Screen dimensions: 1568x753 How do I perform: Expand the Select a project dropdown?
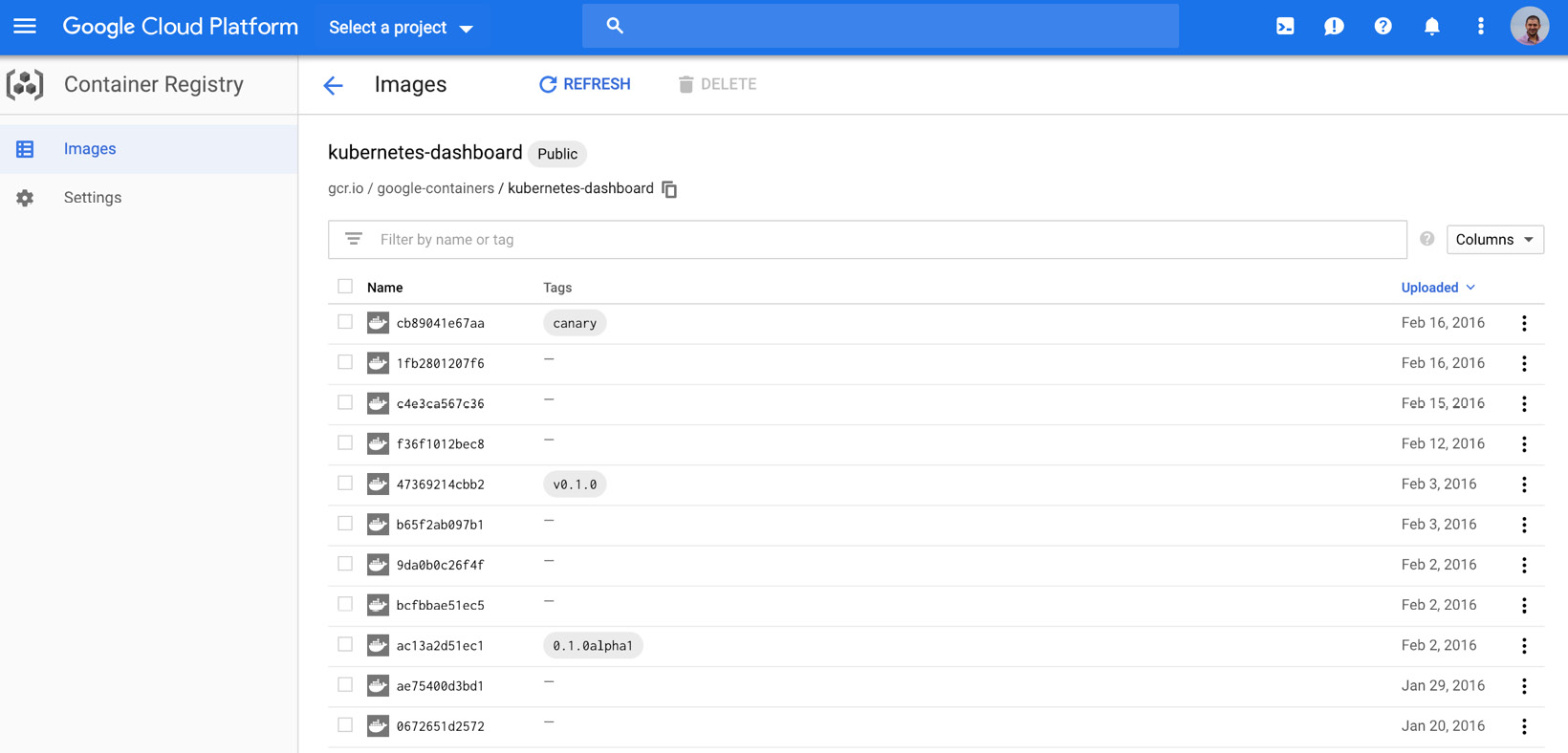[402, 28]
